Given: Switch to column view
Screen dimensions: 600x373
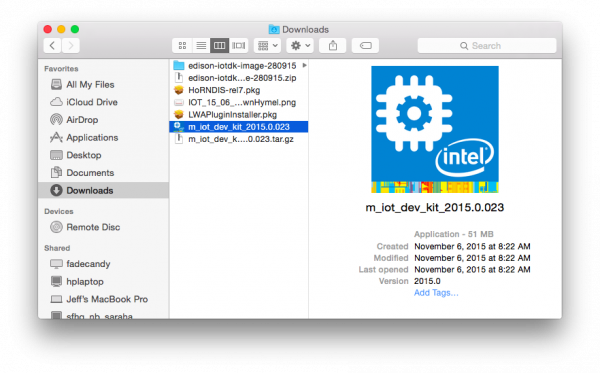Looking at the screenshot, I should pyautogui.click(x=220, y=46).
